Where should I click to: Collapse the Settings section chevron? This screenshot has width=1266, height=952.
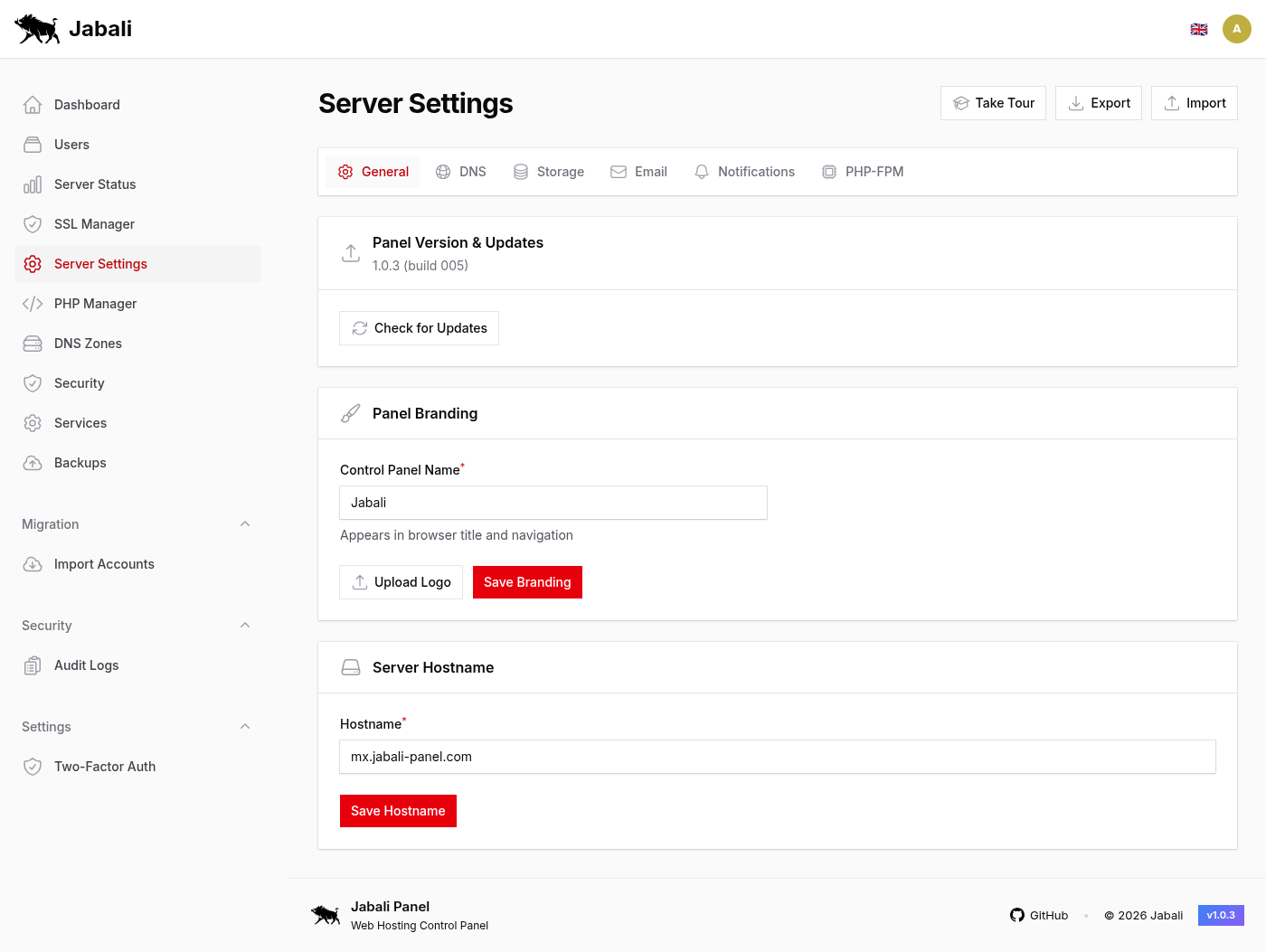point(245,726)
